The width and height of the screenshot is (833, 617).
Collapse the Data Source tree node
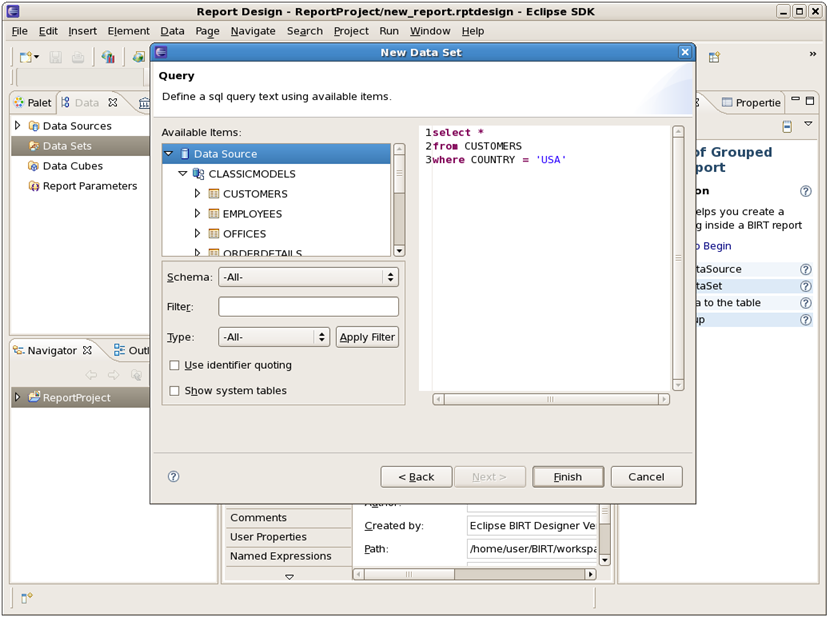169,154
